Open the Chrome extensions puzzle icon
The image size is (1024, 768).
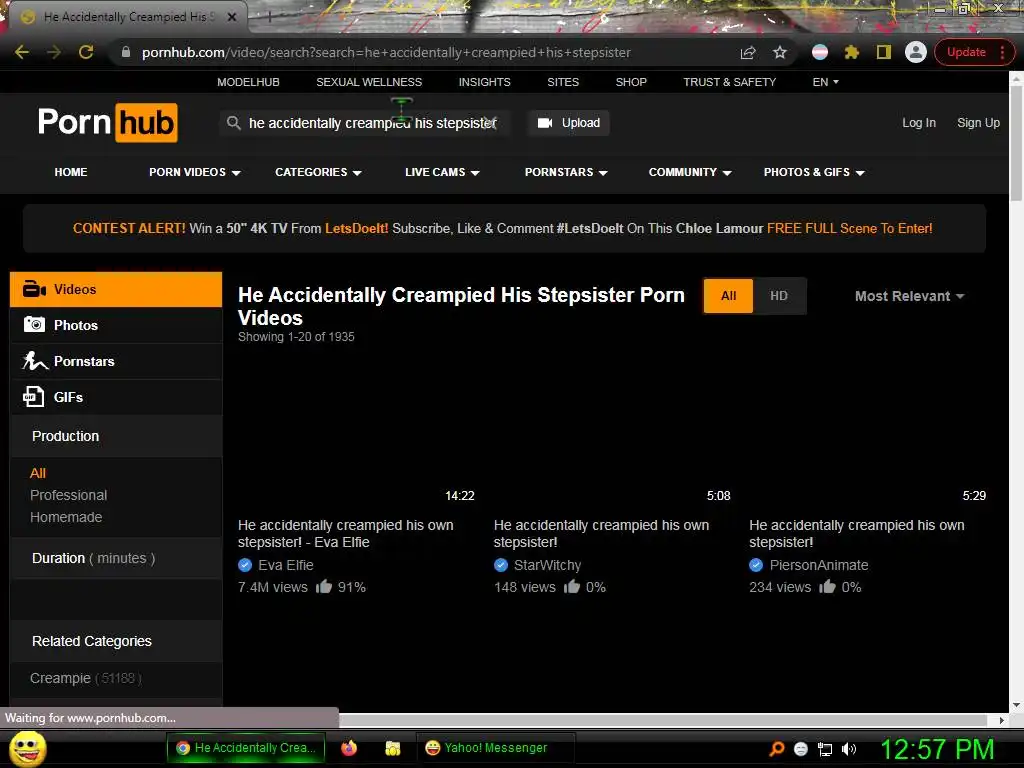point(852,52)
